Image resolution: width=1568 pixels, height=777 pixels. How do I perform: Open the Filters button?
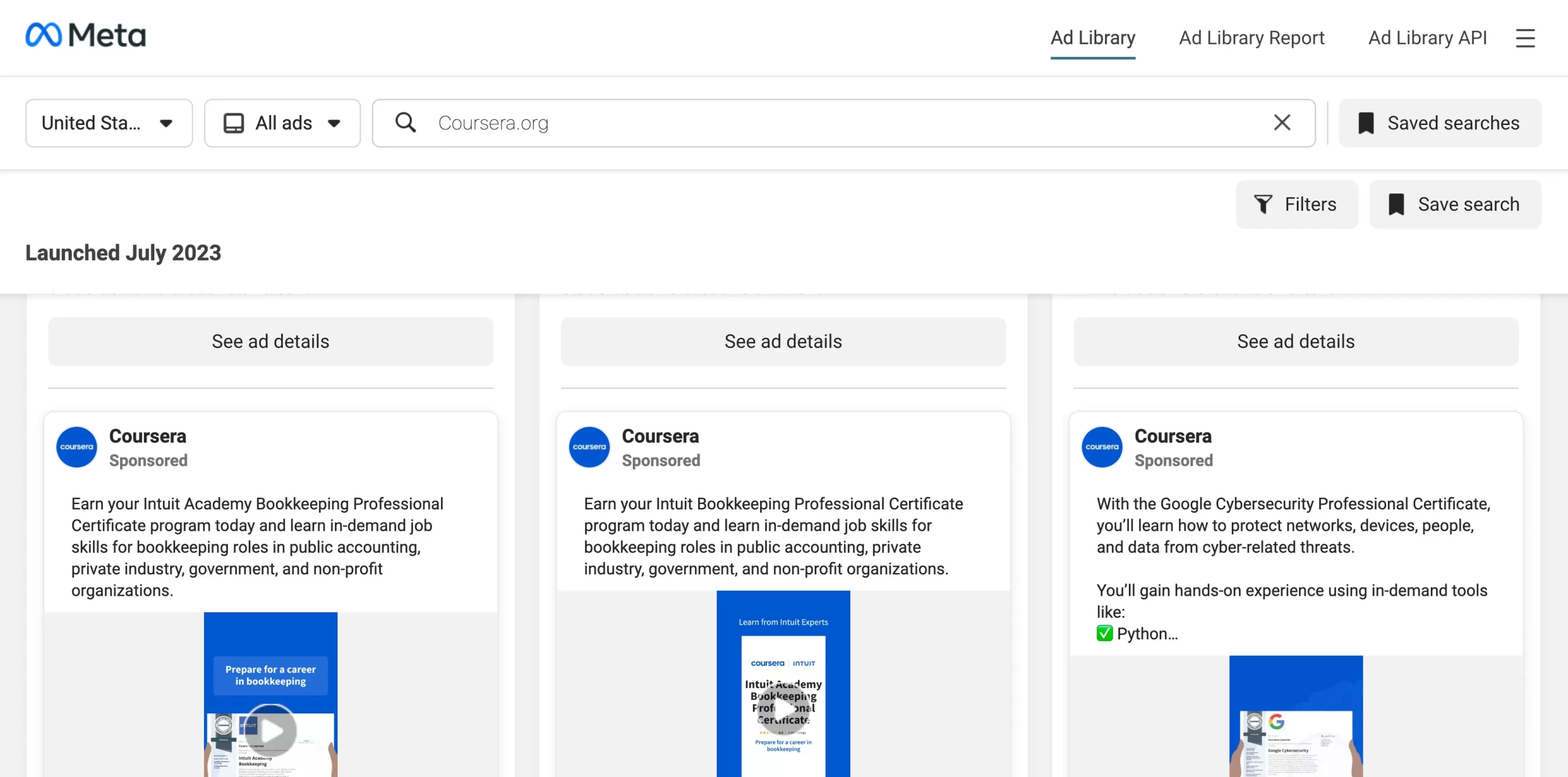(1296, 204)
